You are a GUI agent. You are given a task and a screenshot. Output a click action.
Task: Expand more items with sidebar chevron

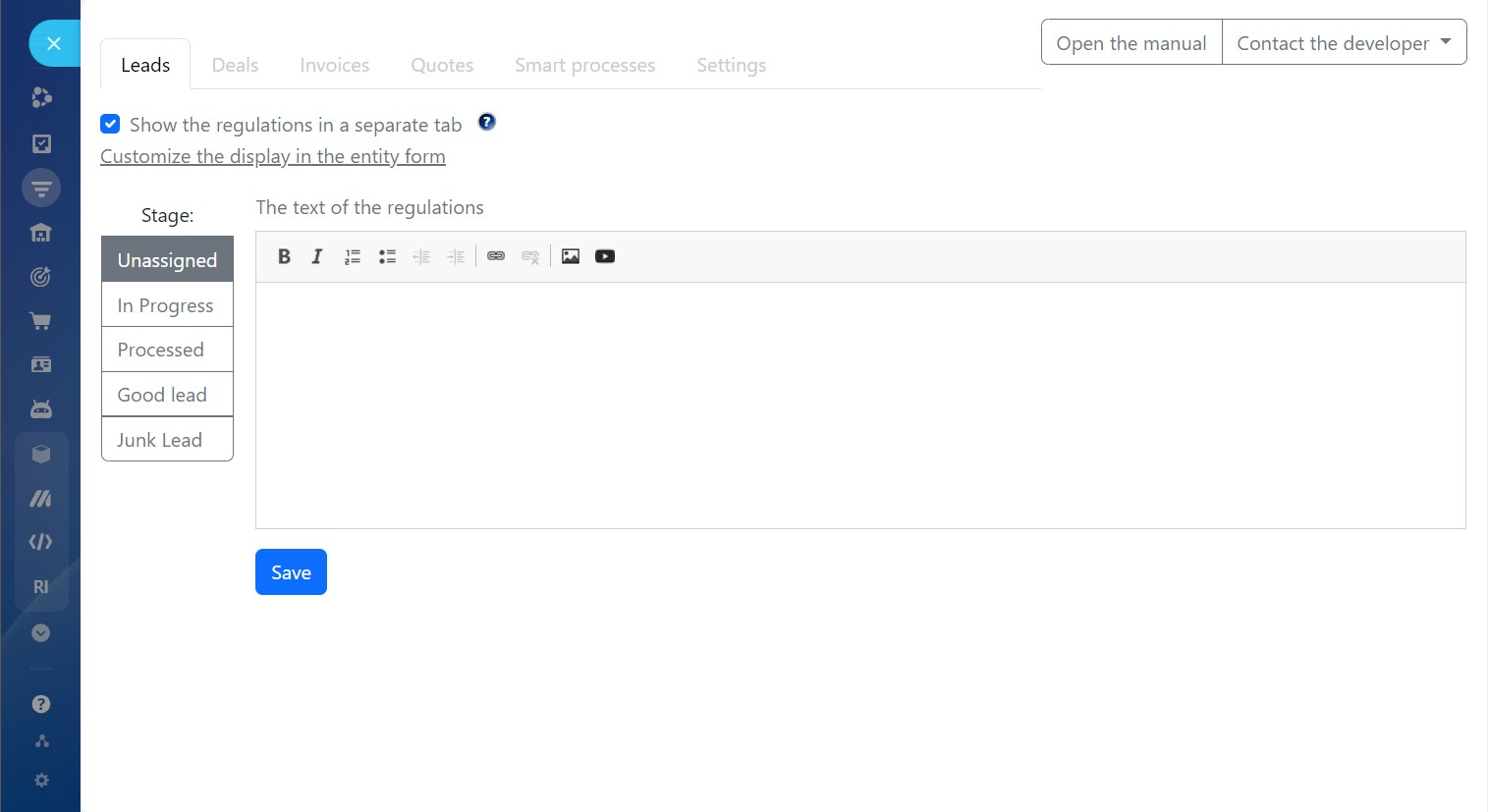coord(40,633)
